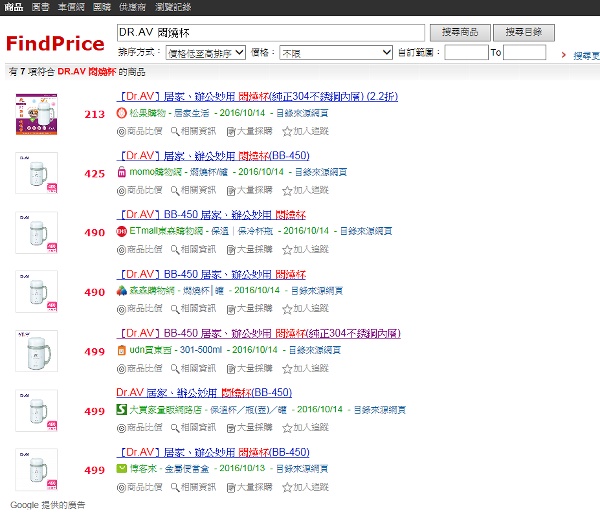Click the 松果購物 store icon

click(x=121, y=113)
